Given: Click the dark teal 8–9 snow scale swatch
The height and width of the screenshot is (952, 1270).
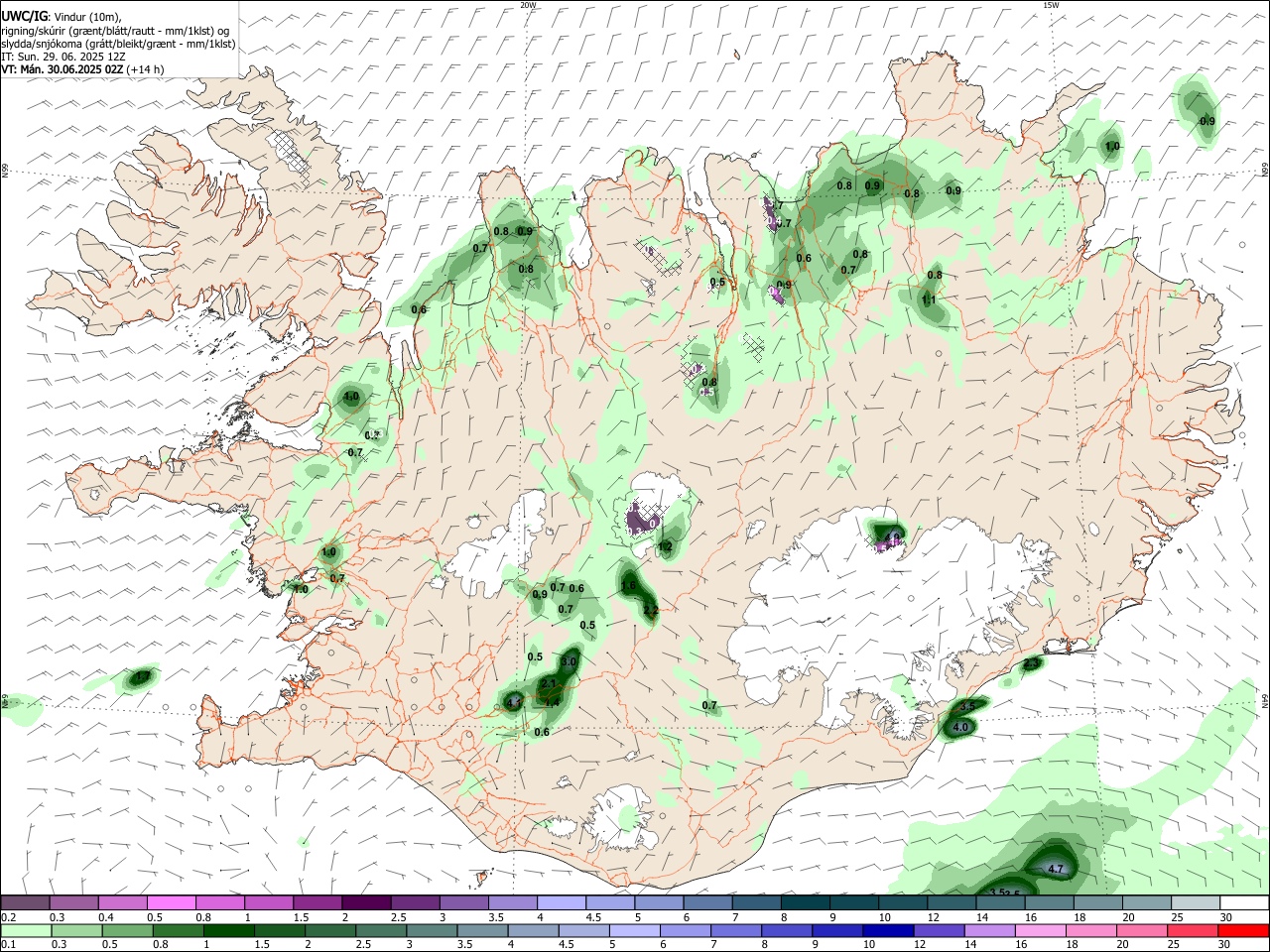Looking at the screenshot, I should point(806,903).
